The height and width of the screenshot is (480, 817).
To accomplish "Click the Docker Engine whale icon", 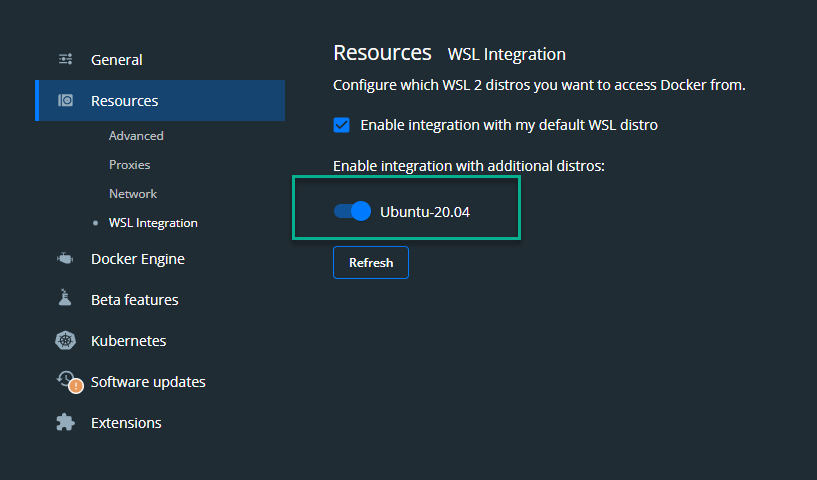I will 65,259.
